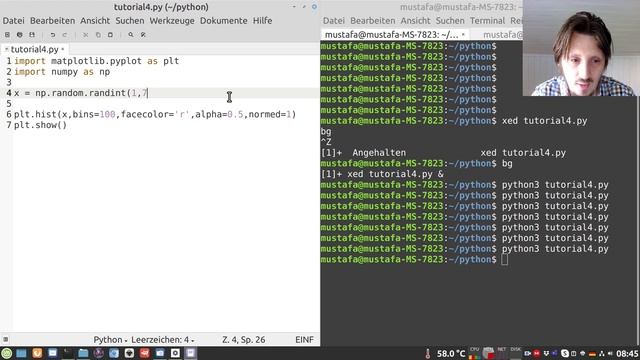This screenshot has height=360, width=640.
Task: Click the memory pie chart applet
Action: point(488,353)
